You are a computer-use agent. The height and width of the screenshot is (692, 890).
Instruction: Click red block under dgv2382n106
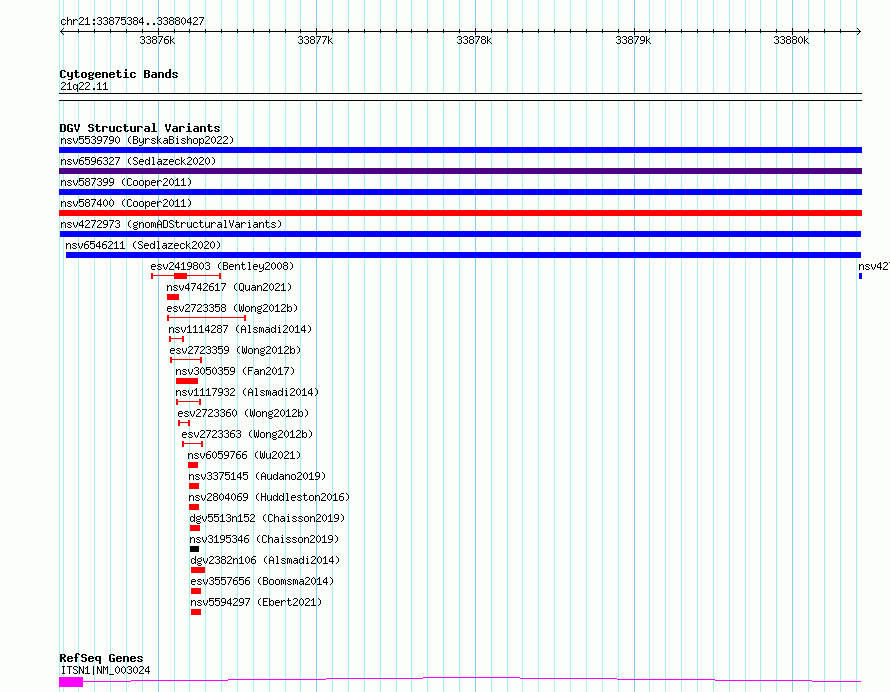pos(198,571)
